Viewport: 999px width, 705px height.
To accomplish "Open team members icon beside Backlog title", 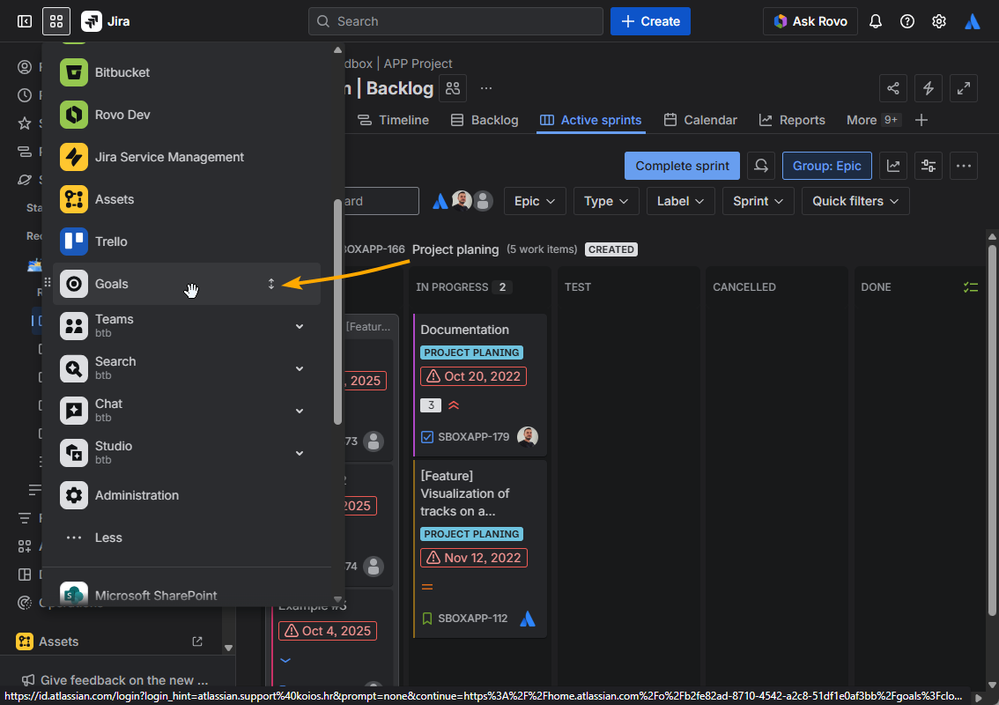I will tap(453, 89).
